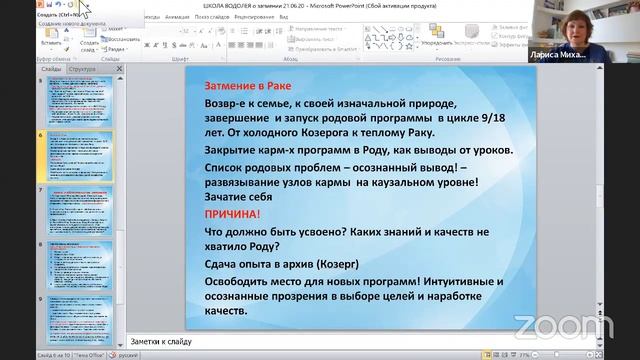The image size is (640, 360).
Task: Expand the shapes gallery more arrow
Action: point(417,47)
